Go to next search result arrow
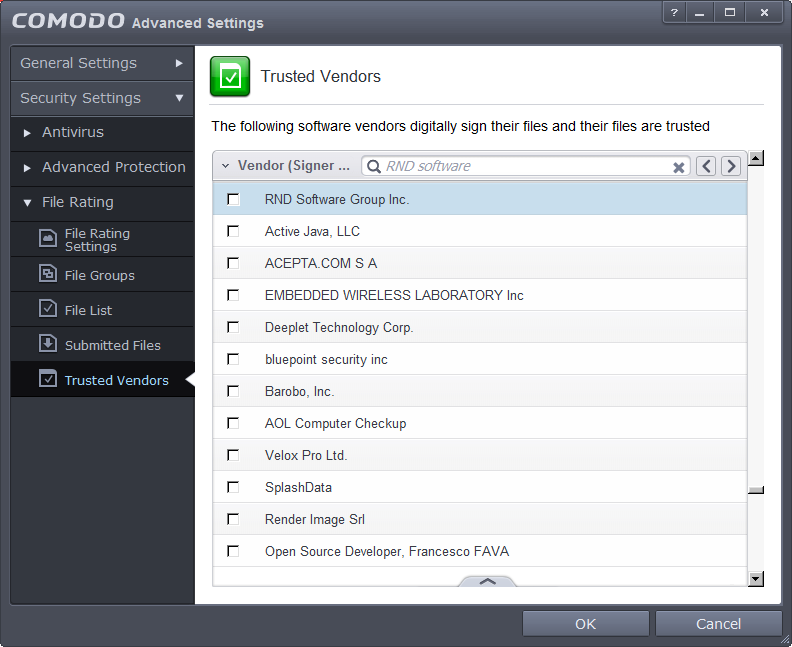The image size is (792, 647). click(x=731, y=166)
